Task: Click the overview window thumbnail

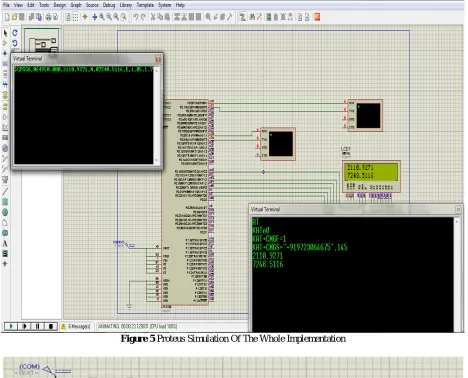Action: 42,40
